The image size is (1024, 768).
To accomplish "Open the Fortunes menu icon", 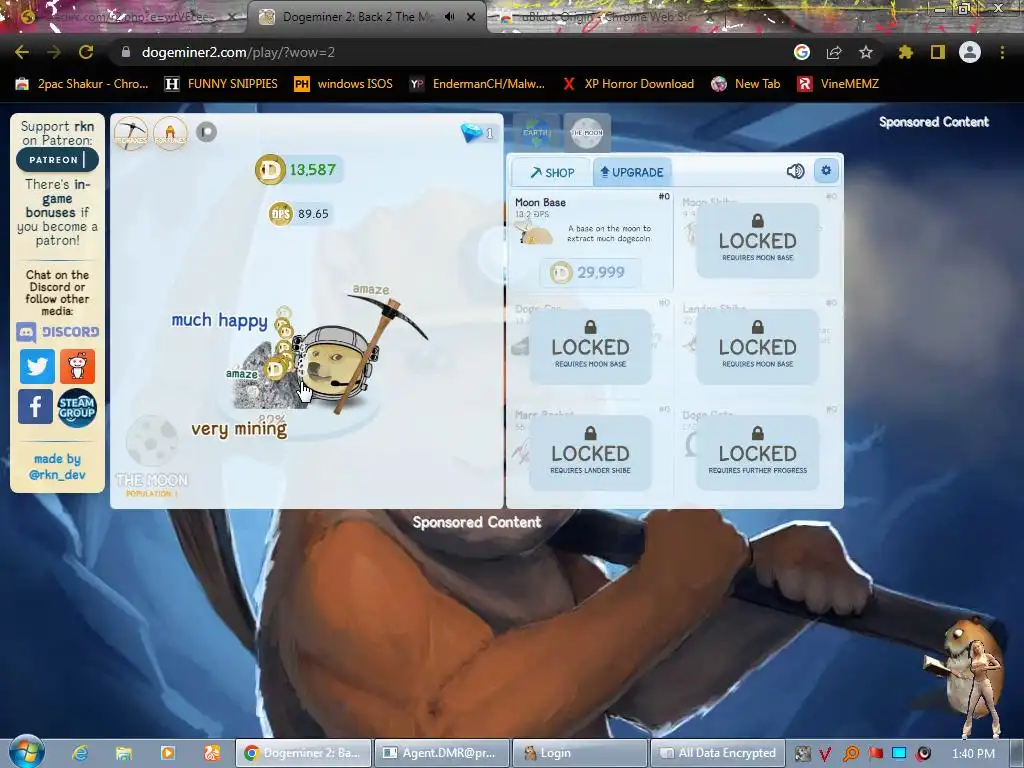I will click(x=170, y=133).
